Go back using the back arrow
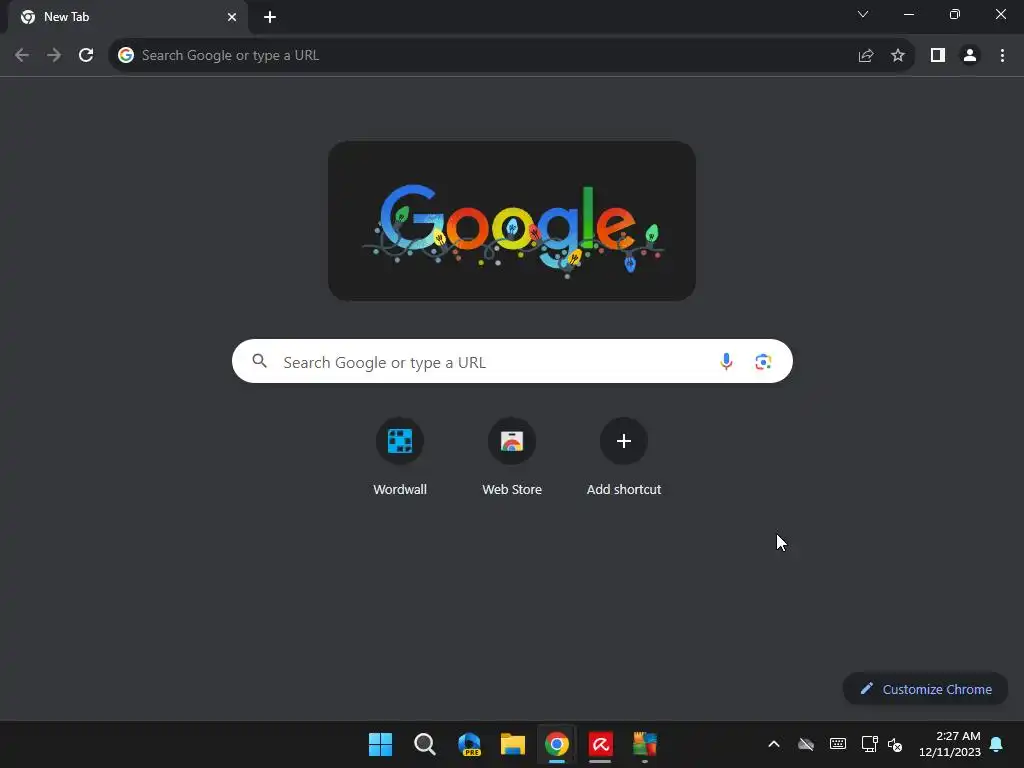The width and height of the screenshot is (1024, 768). click(22, 55)
